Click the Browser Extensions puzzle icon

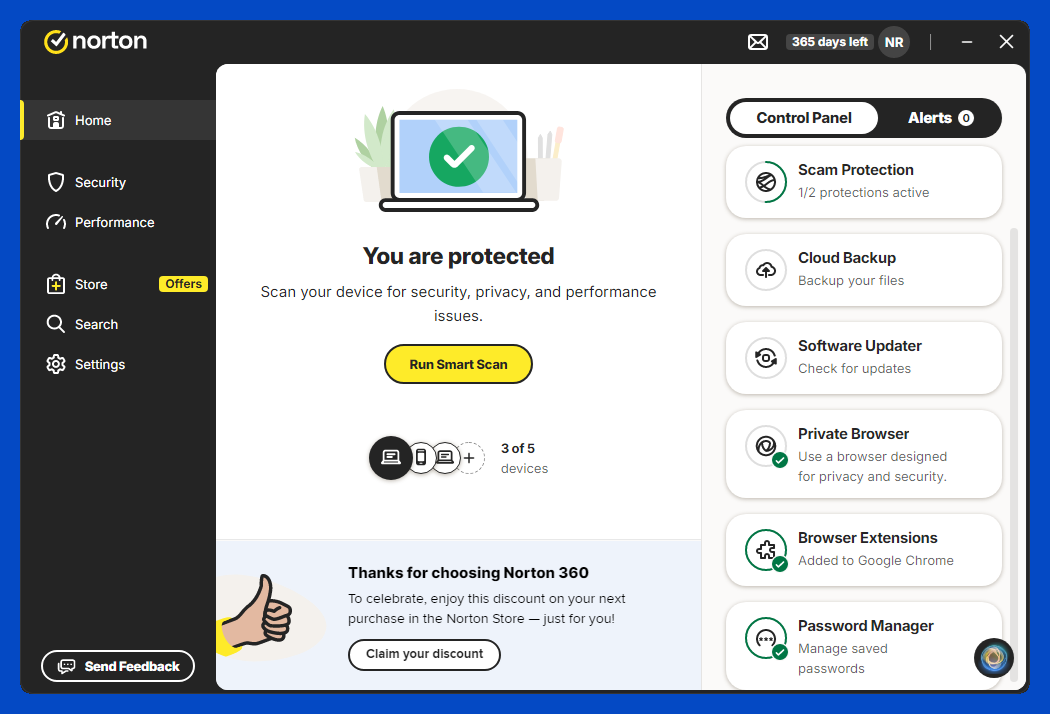tap(765, 550)
